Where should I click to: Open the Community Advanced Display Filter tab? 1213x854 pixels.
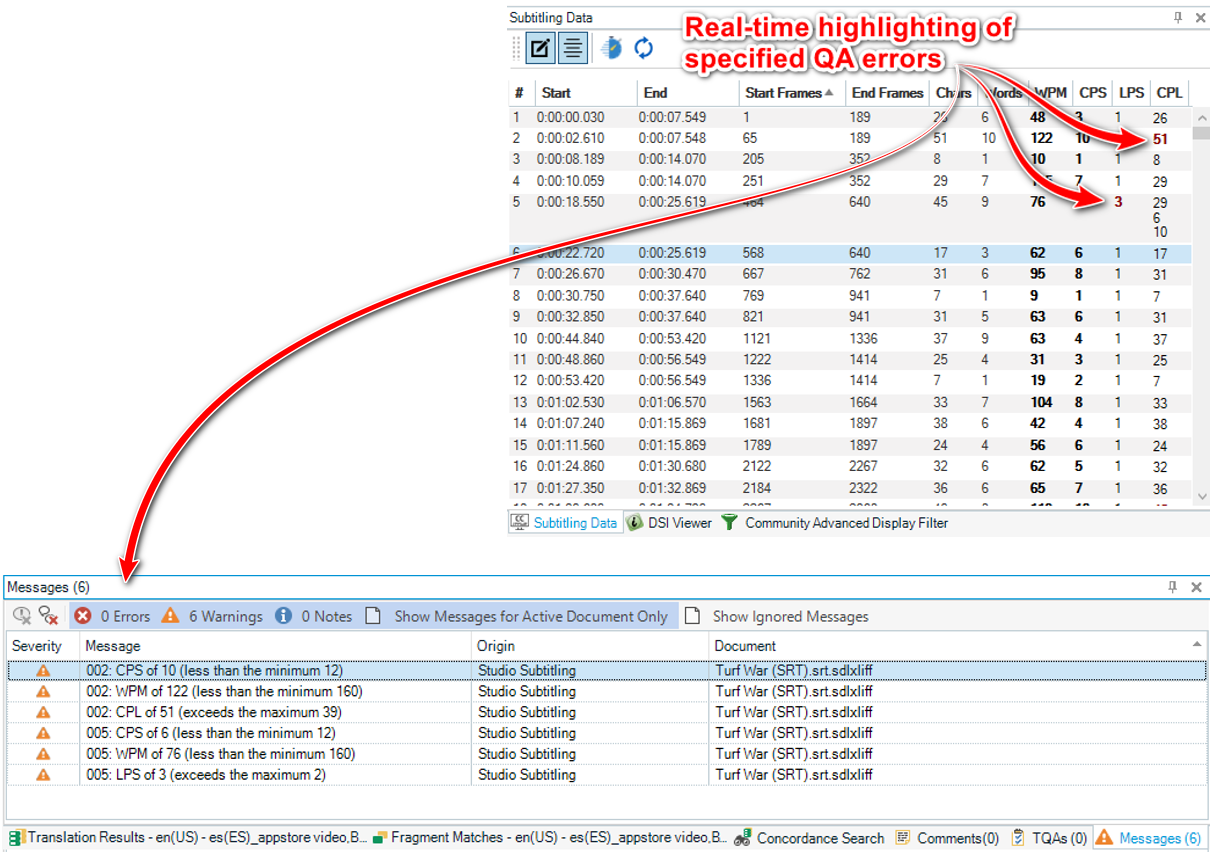pyautogui.click(x=834, y=522)
